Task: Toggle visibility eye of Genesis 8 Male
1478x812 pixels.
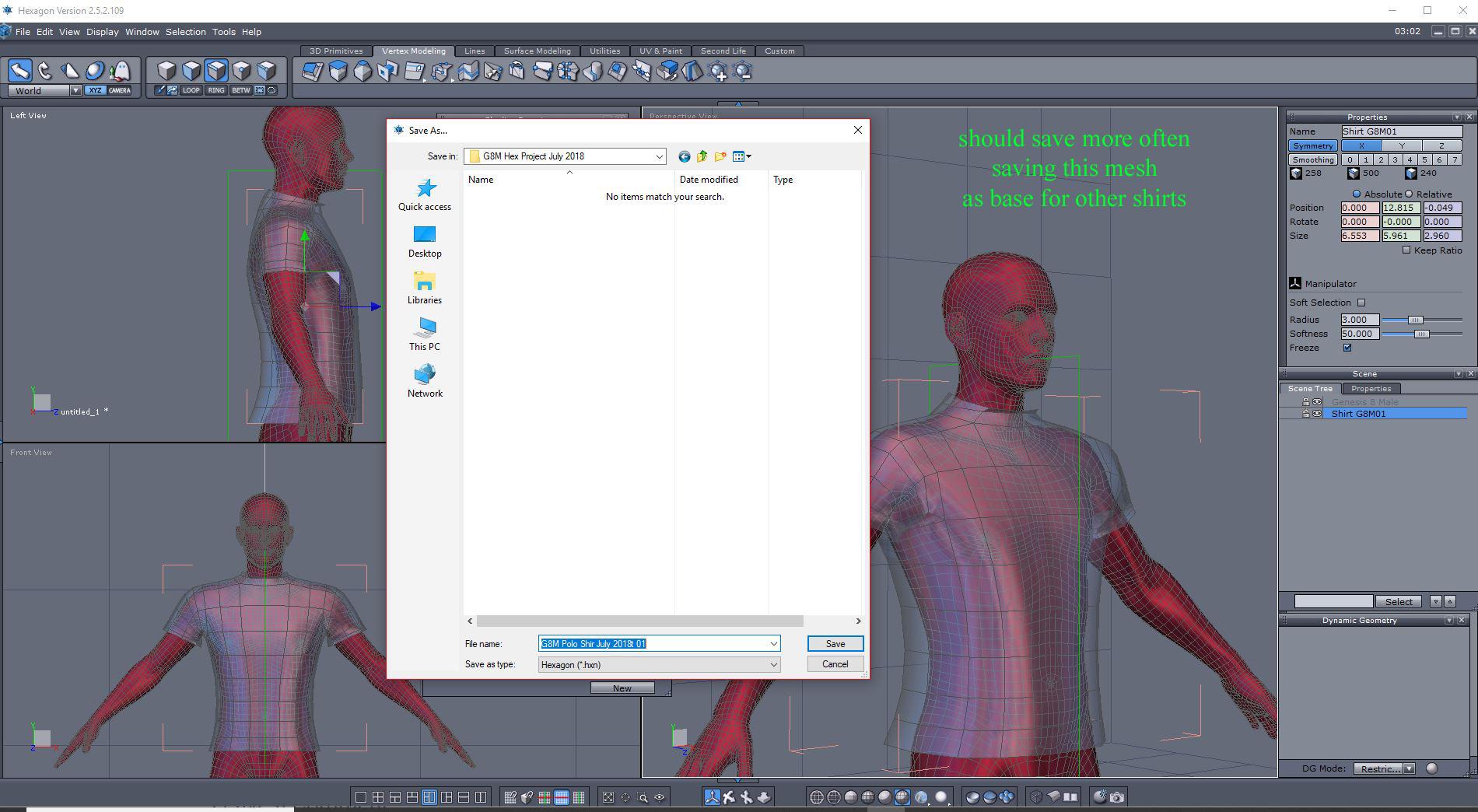Action: pyautogui.click(x=1317, y=402)
